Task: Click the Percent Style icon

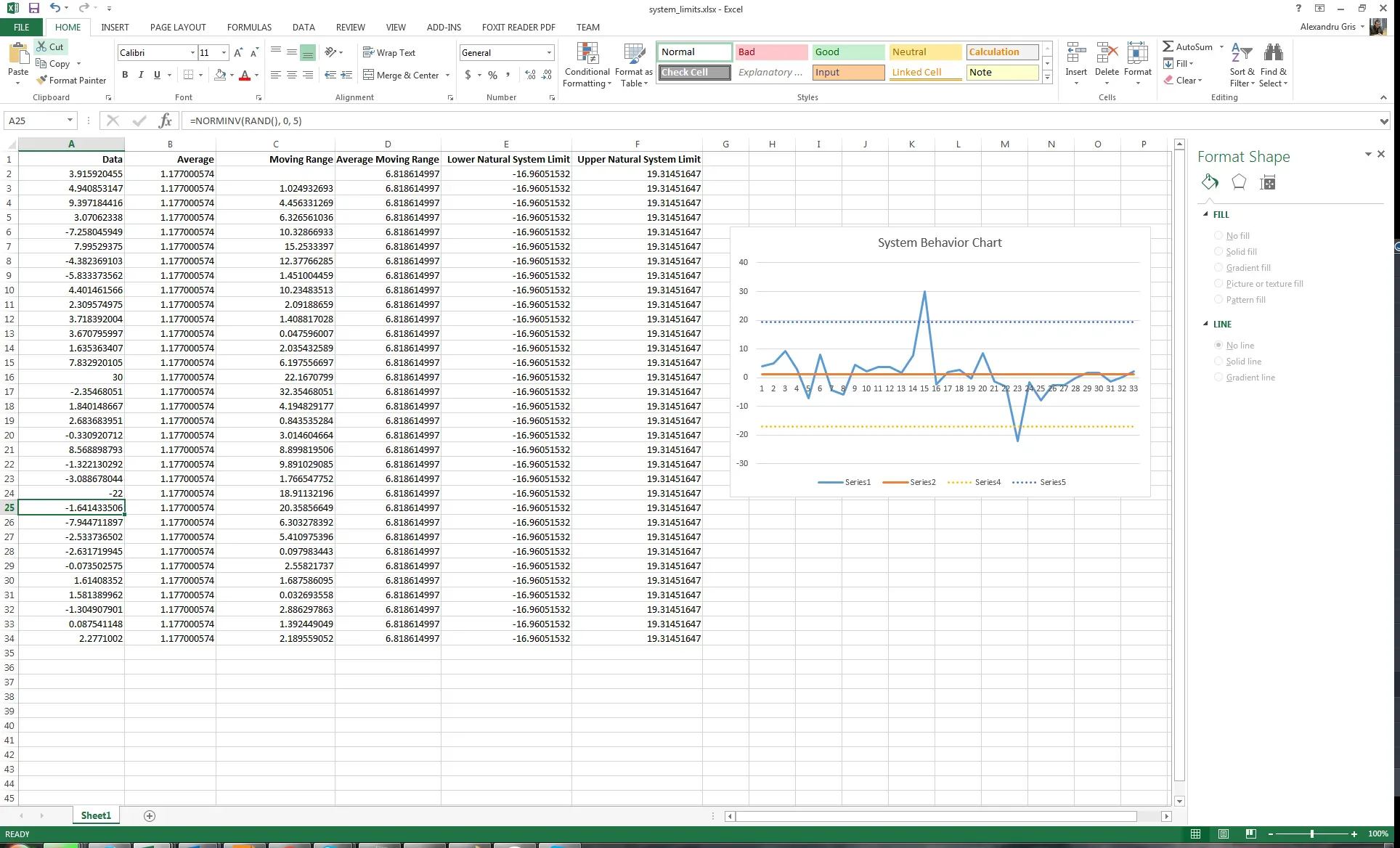Action: click(493, 75)
